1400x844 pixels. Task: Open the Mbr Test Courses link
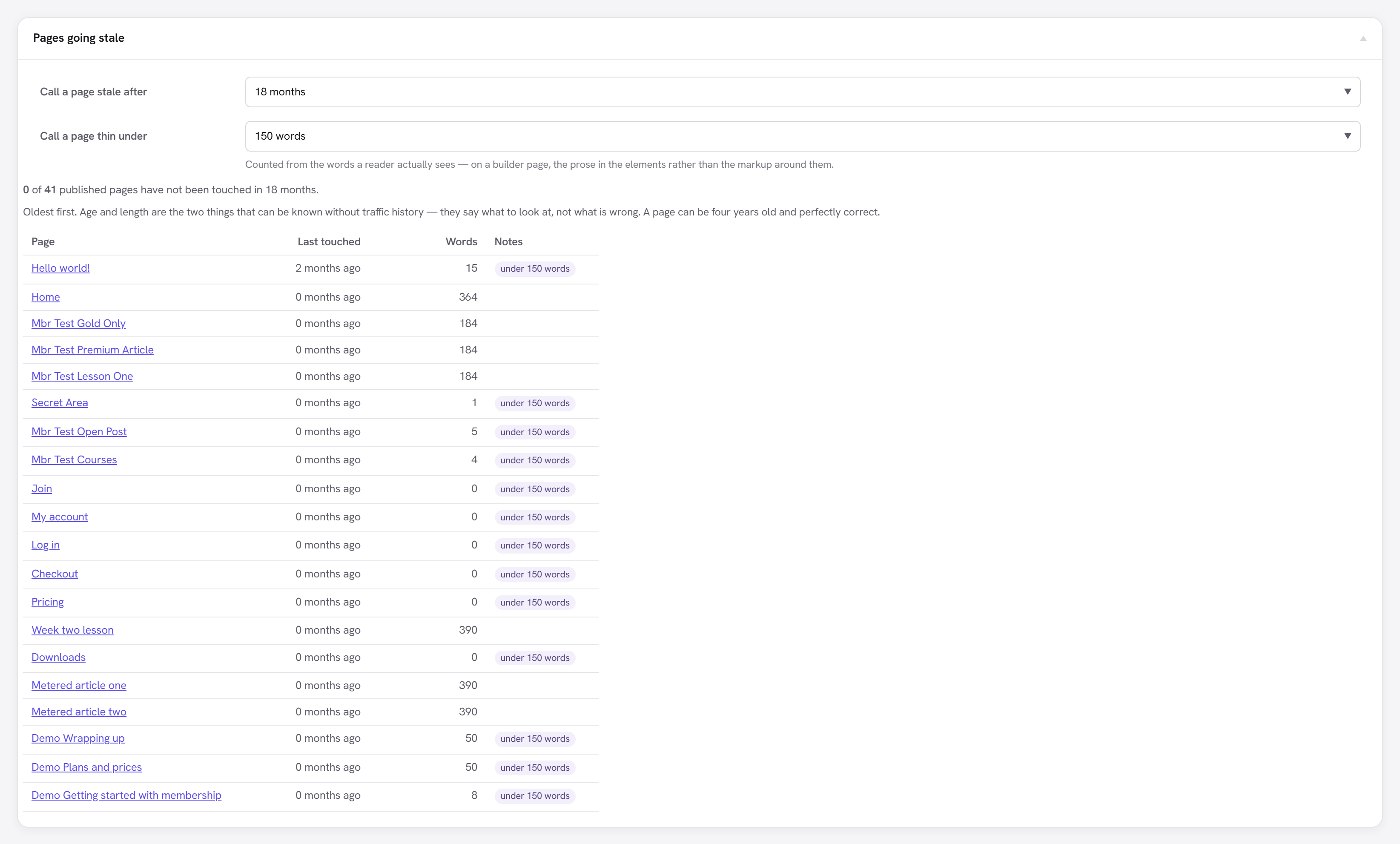click(74, 459)
